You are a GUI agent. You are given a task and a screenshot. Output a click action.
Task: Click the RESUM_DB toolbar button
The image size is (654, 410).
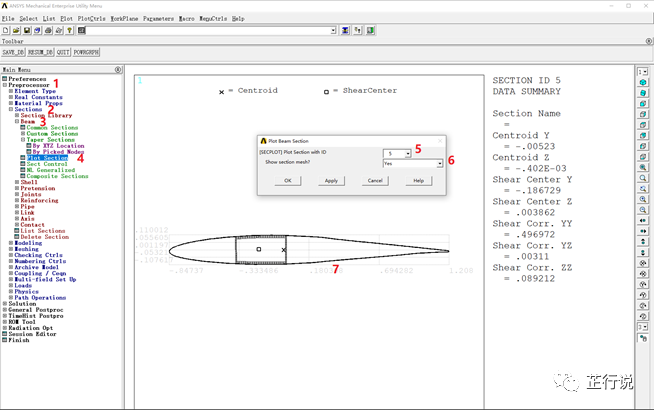40,52
